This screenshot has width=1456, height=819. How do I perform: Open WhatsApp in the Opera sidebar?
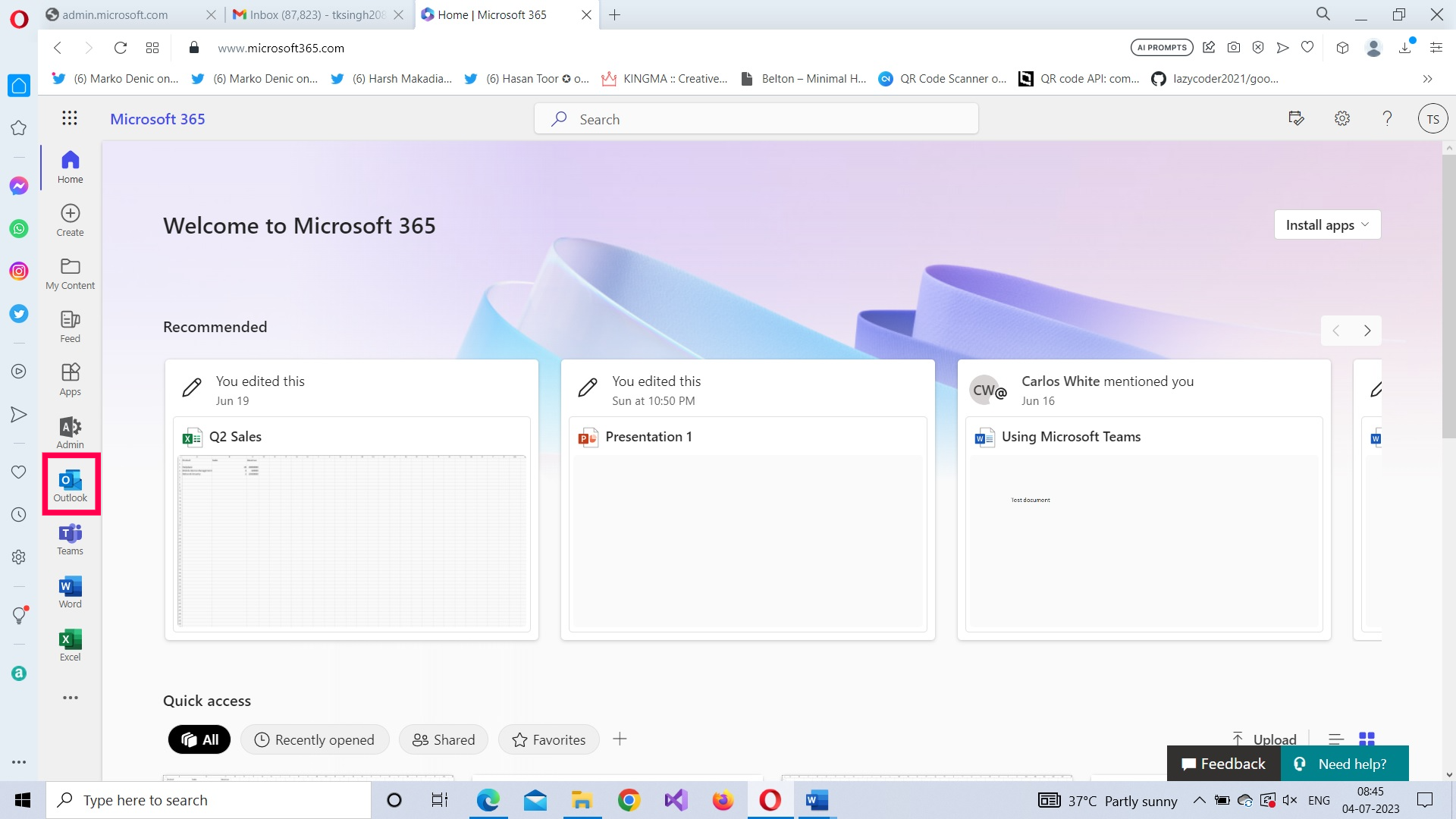[x=19, y=228]
